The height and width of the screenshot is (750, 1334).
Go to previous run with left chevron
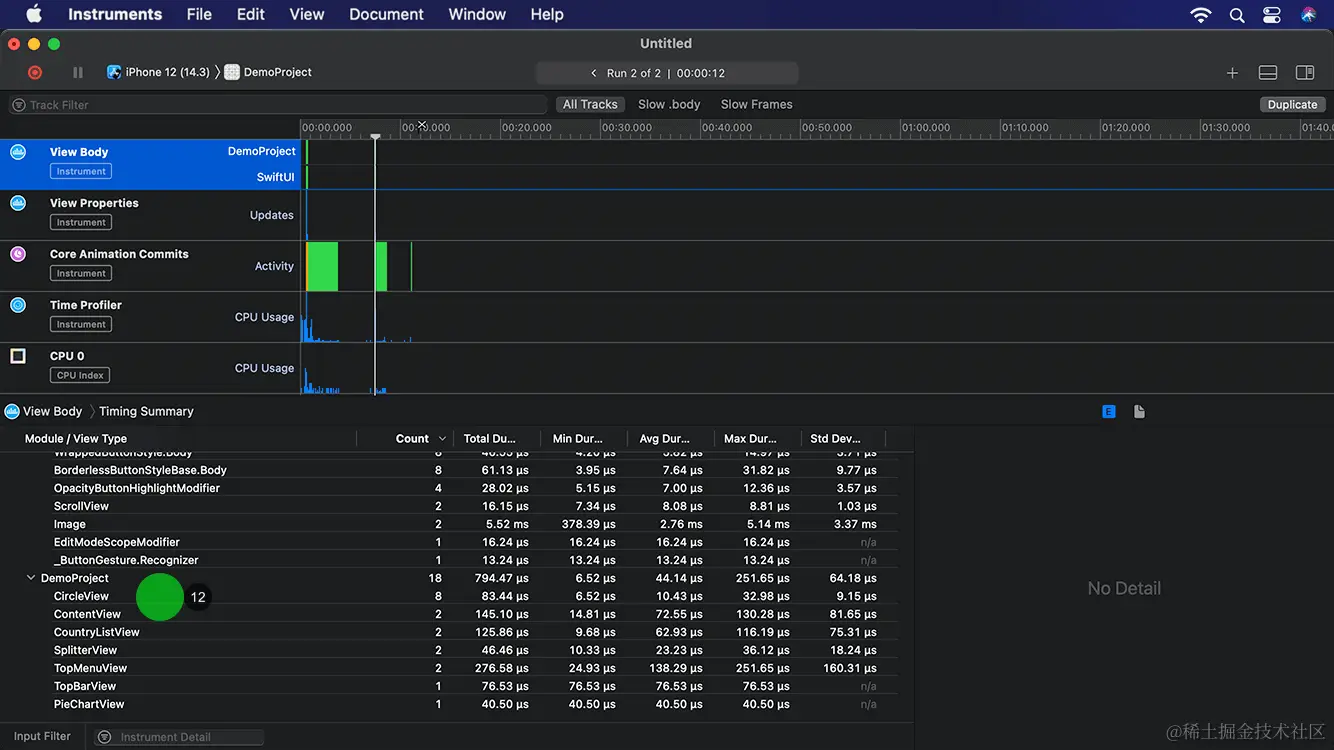coord(594,73)
